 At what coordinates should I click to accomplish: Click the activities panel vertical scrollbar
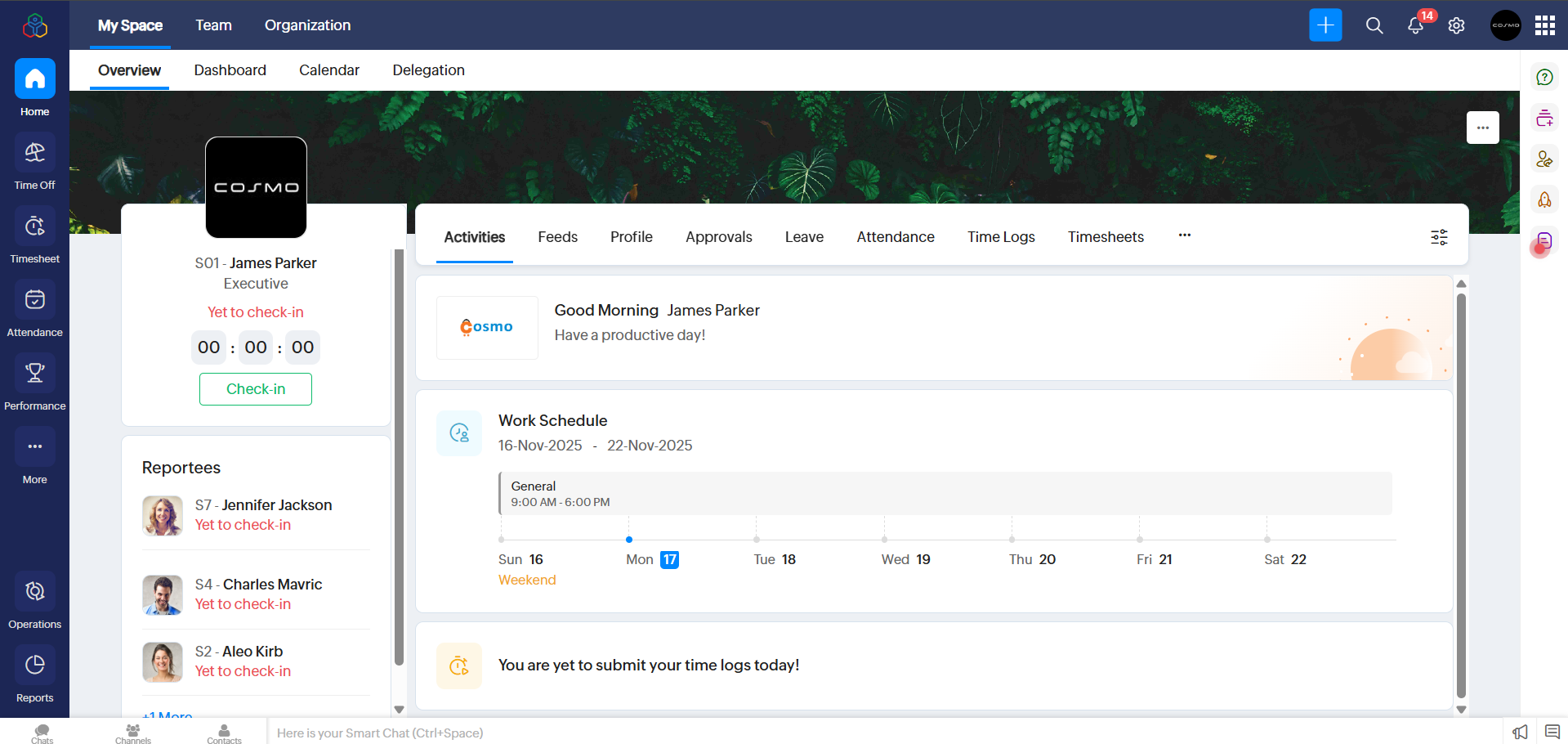tap(1461, 491)
